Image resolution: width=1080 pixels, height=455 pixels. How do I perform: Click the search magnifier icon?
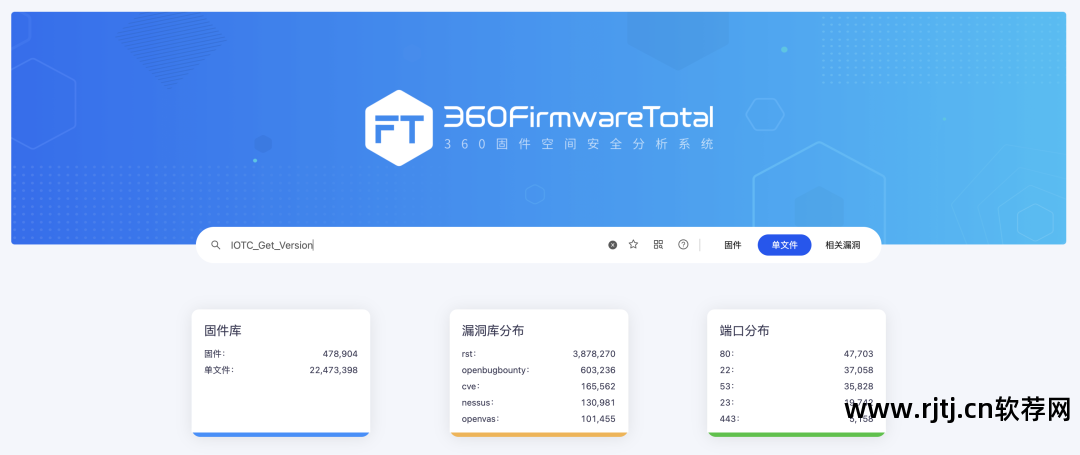click(x=216, y=245)
